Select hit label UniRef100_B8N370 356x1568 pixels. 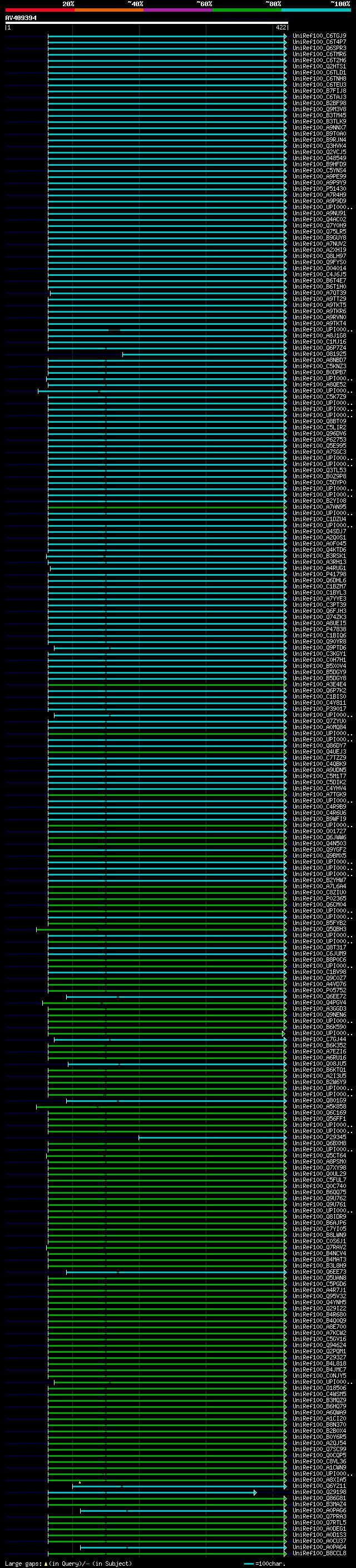tap(319, 1425)
